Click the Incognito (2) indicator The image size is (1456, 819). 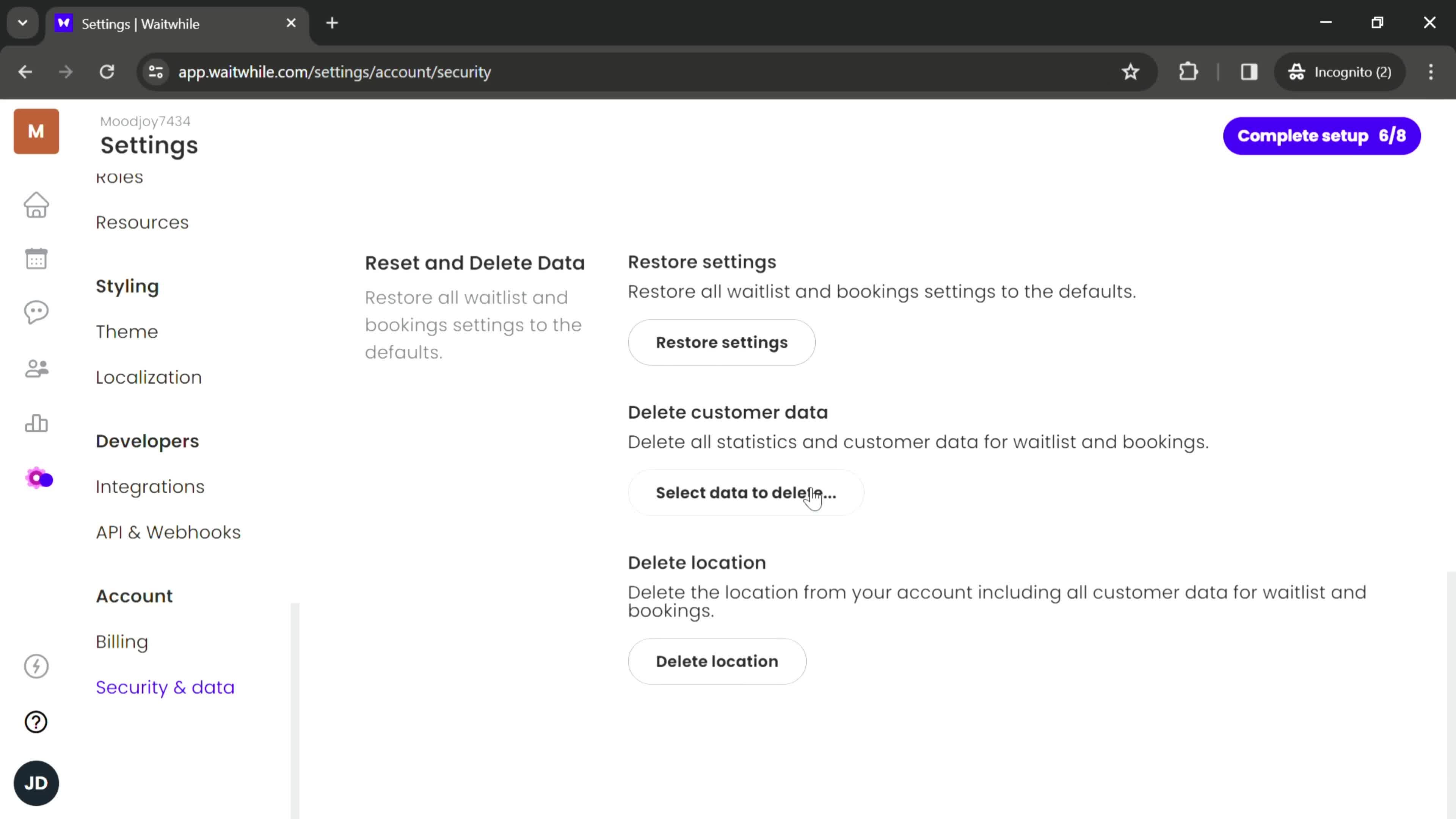pos(1340,72)
